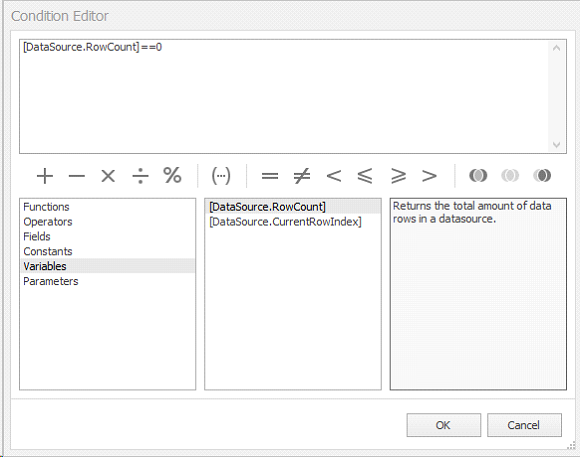Insert the less-than-or-equal operator
Viewport: 581px width, 459px height.
365,176
